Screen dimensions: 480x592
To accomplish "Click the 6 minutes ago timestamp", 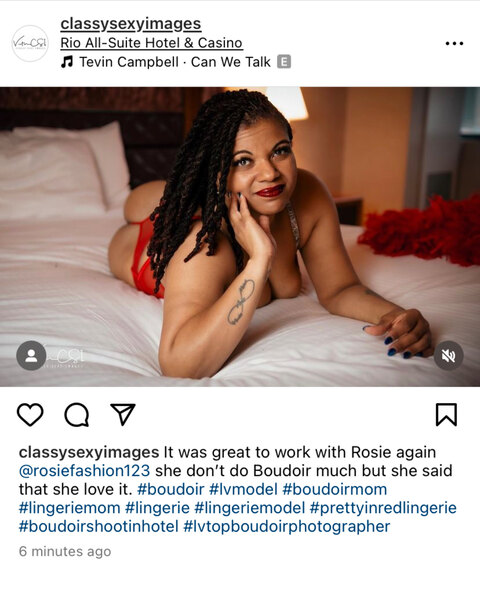I will click(x=65, y=551).
